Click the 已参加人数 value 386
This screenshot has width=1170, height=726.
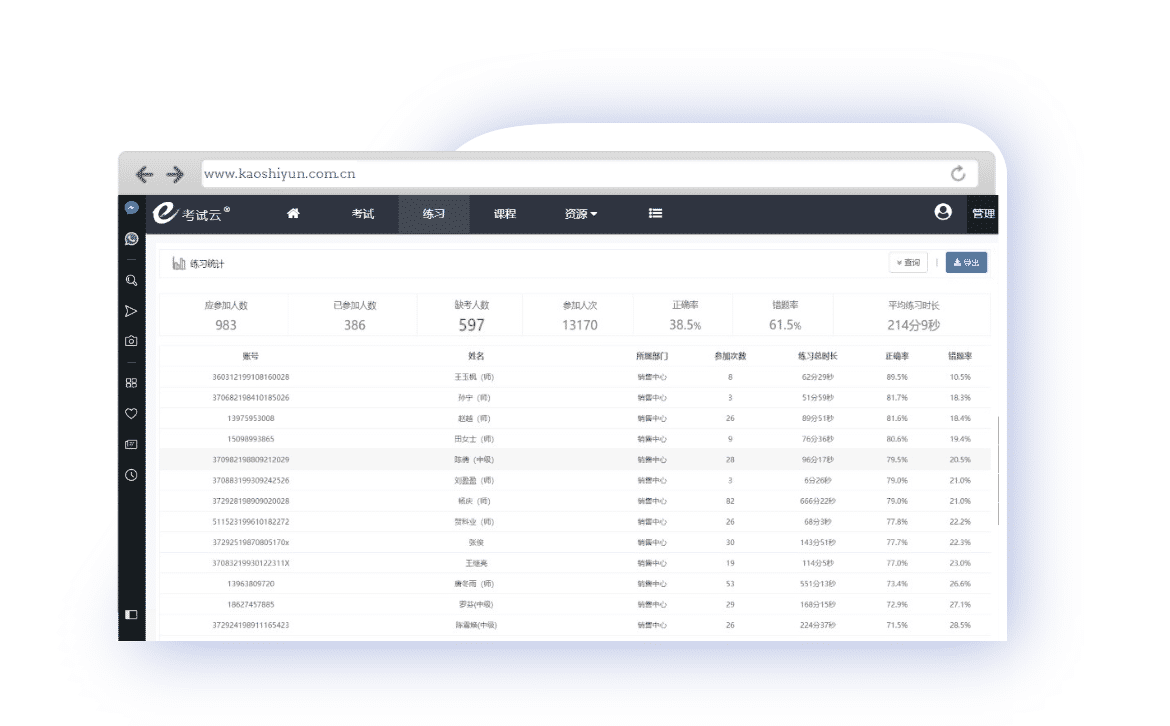(x=354, y=325)
